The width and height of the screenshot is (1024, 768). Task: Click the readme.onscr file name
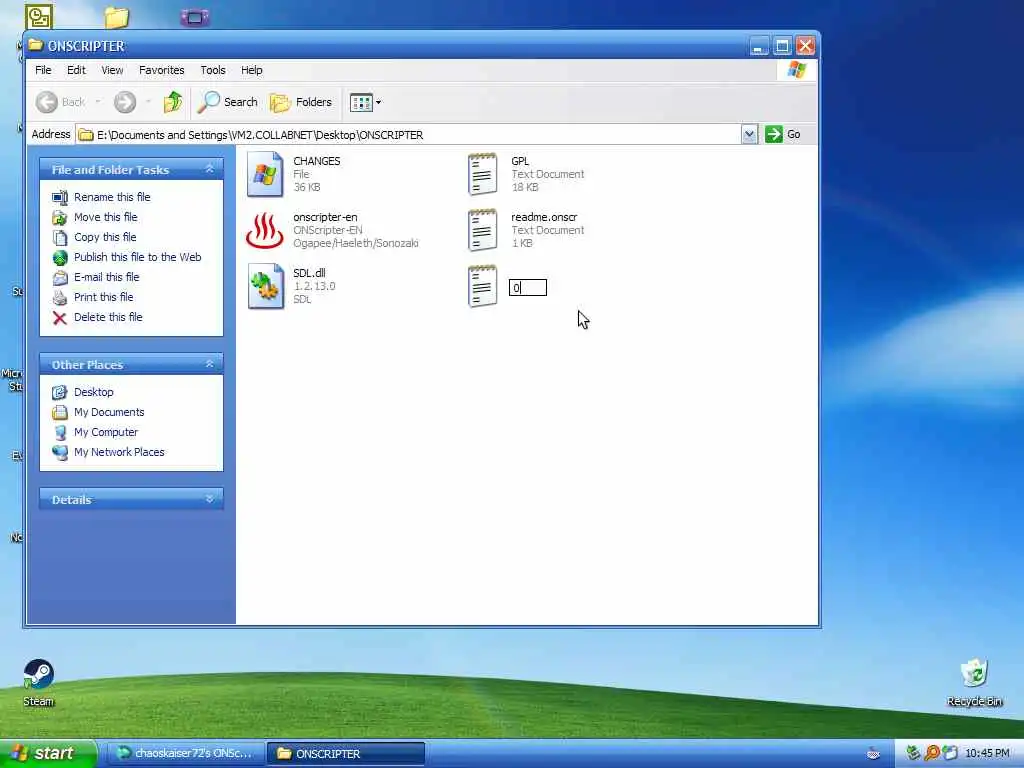click(x=544, y=217)
